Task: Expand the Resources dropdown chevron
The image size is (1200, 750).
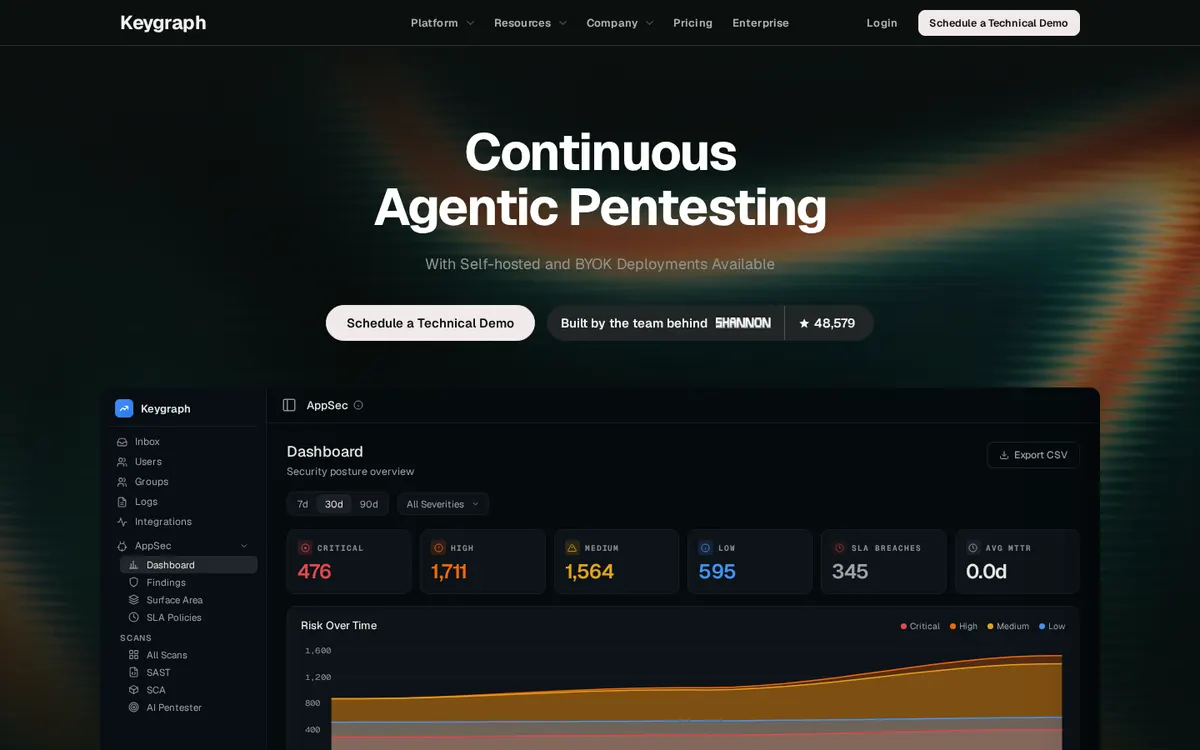Action: [562, 23]
